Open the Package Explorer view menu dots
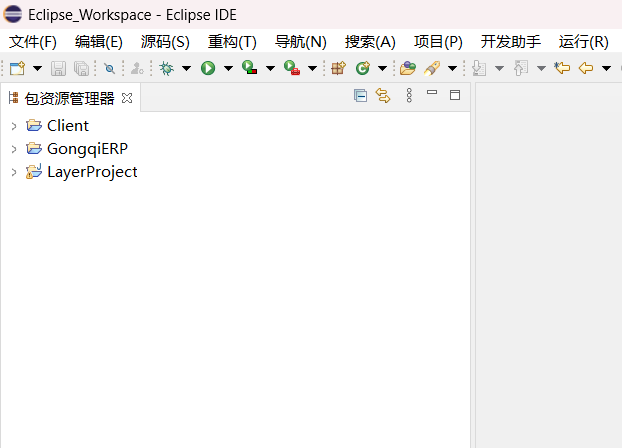 pyautogui.click(x=409, y=95)
